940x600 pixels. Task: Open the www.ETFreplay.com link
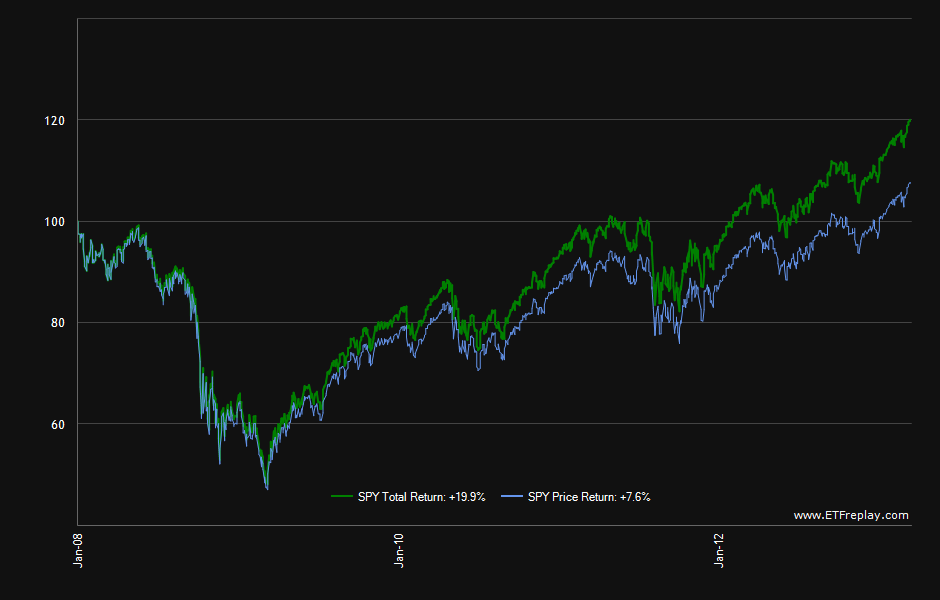point(851,515)
